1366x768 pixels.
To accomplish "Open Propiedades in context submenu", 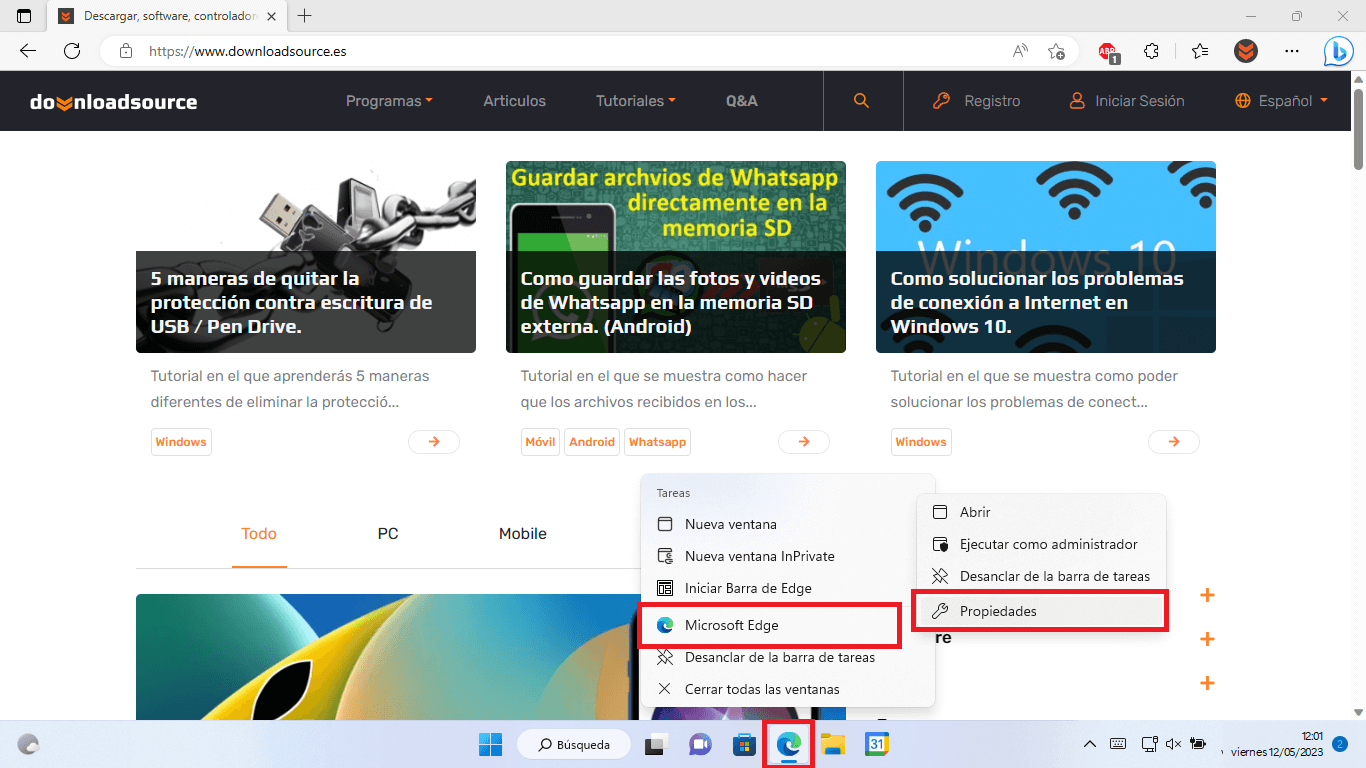I will (x=1039, y=611).
